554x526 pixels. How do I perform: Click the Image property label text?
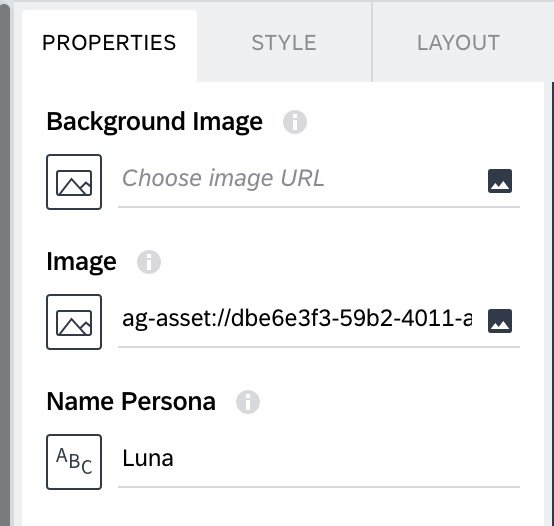[81, 262]
